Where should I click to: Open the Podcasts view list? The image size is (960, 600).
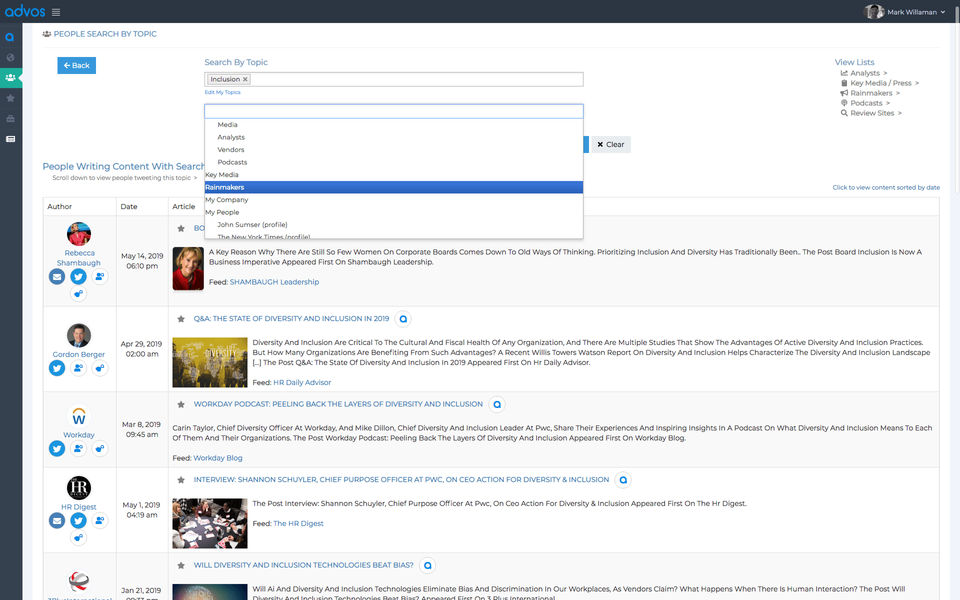point(865,103)
